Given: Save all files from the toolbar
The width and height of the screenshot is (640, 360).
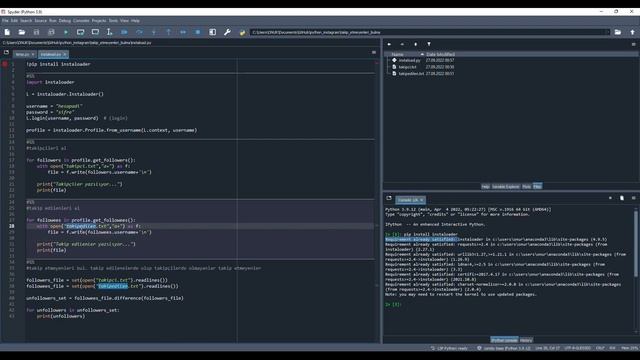Looking at the screenshot, I should [x=51, y=32].
